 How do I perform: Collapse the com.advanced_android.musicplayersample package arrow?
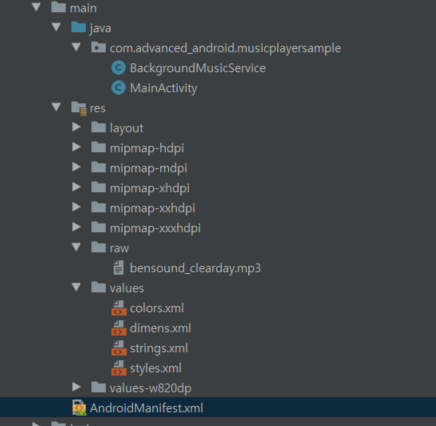click(76, 47)
